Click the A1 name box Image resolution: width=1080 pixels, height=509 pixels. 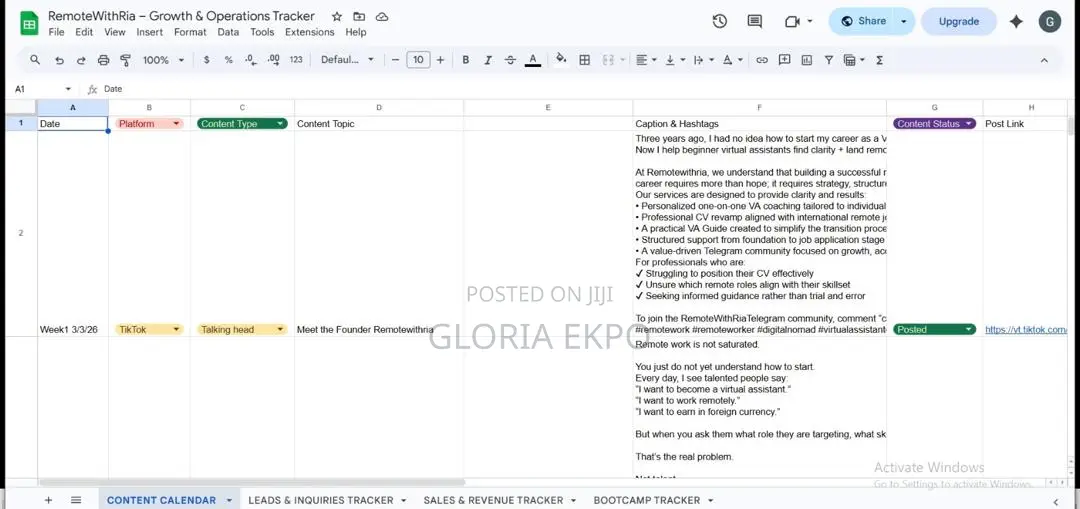tap(43, 89)
